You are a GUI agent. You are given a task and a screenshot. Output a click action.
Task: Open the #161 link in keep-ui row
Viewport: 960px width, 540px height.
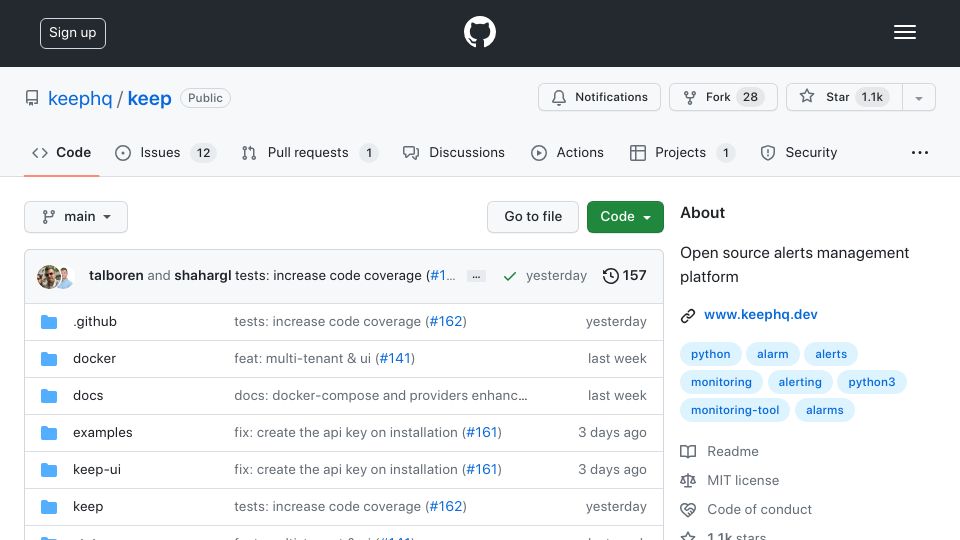tap(482, 470)
